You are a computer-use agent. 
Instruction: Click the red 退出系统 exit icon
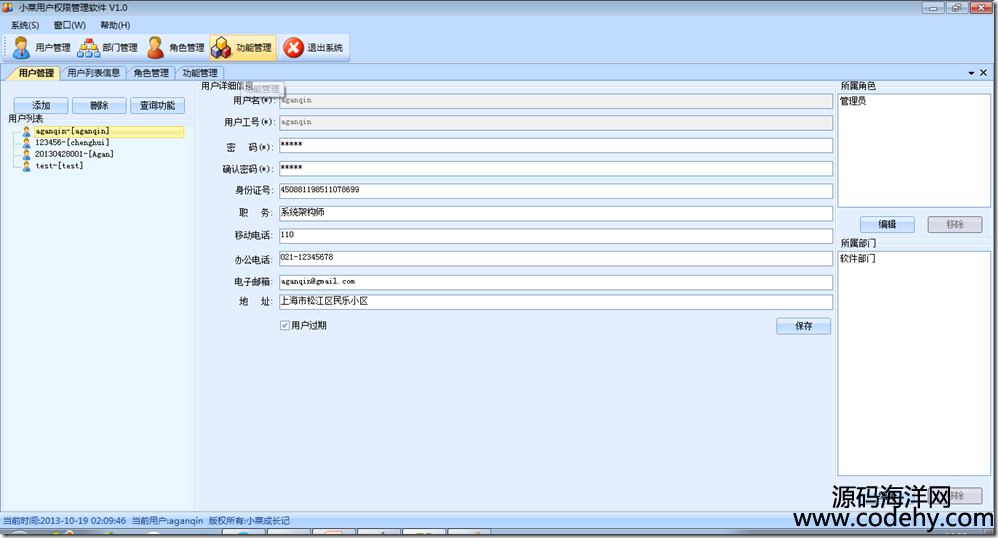(313, 47)
